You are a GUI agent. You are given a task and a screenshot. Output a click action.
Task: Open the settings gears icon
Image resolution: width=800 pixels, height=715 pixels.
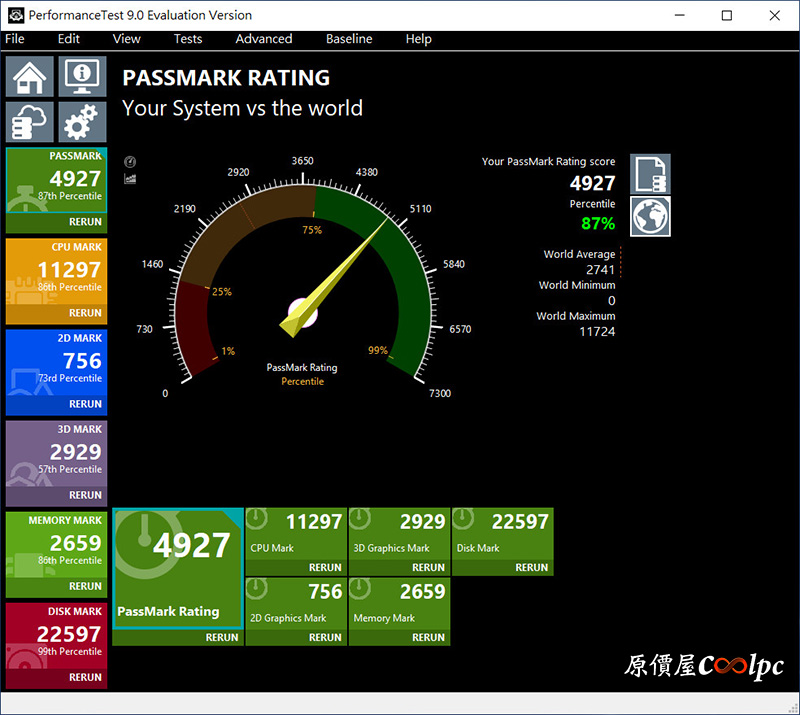82,122
